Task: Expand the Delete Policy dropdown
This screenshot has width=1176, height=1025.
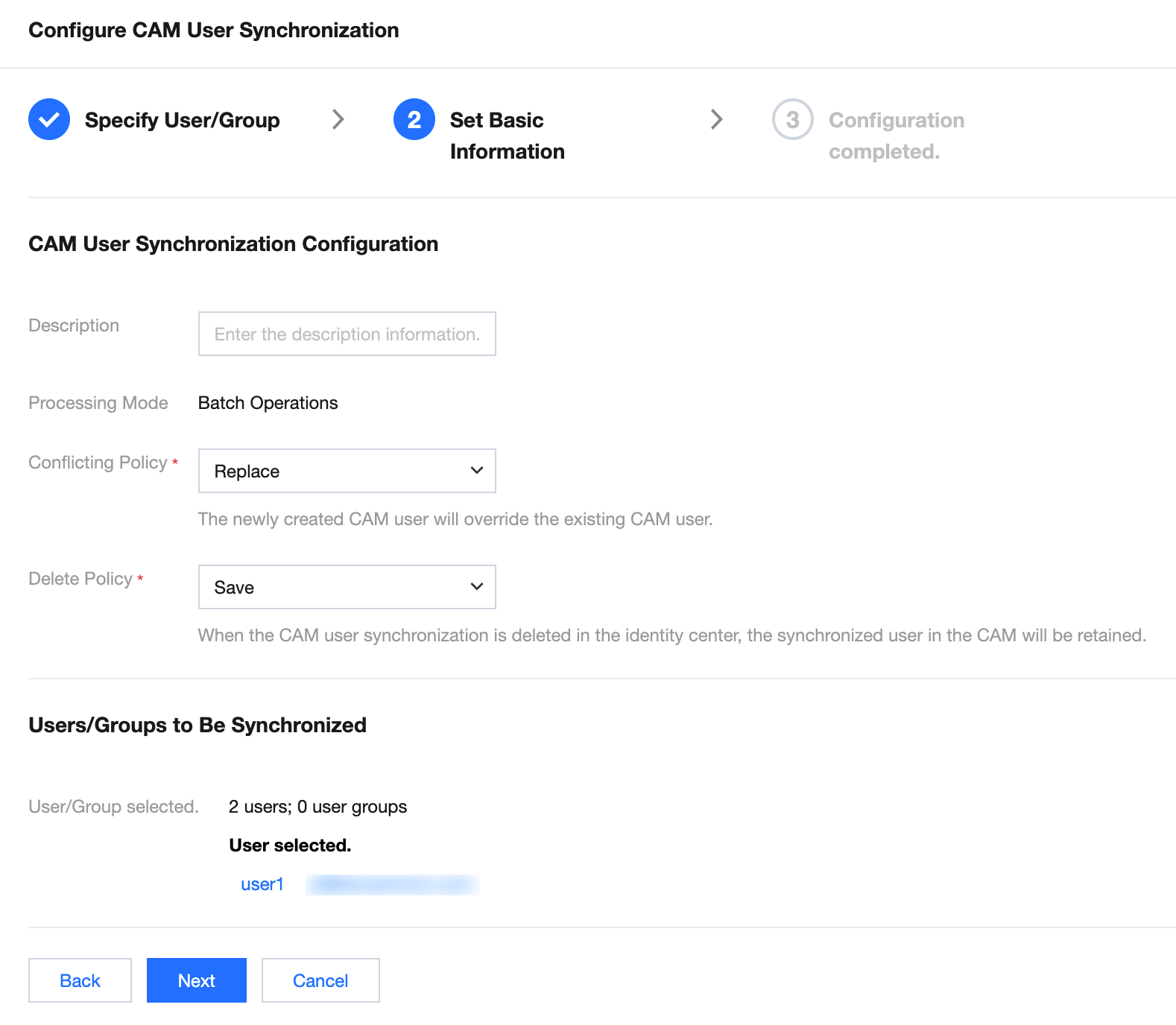Action: (347, 587)
